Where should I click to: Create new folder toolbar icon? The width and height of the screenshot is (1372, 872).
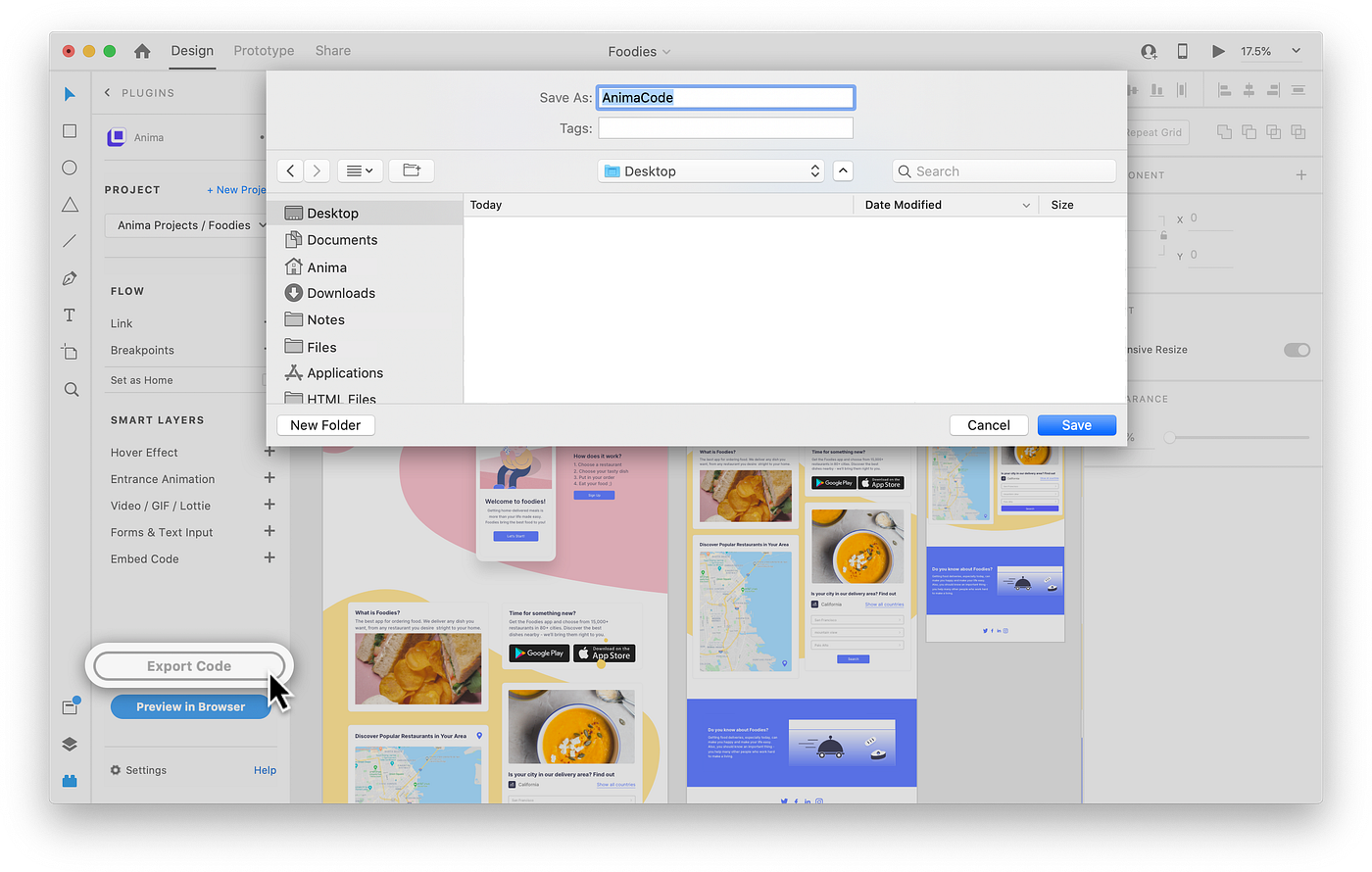pyautogui.click(x=412, y=170)
